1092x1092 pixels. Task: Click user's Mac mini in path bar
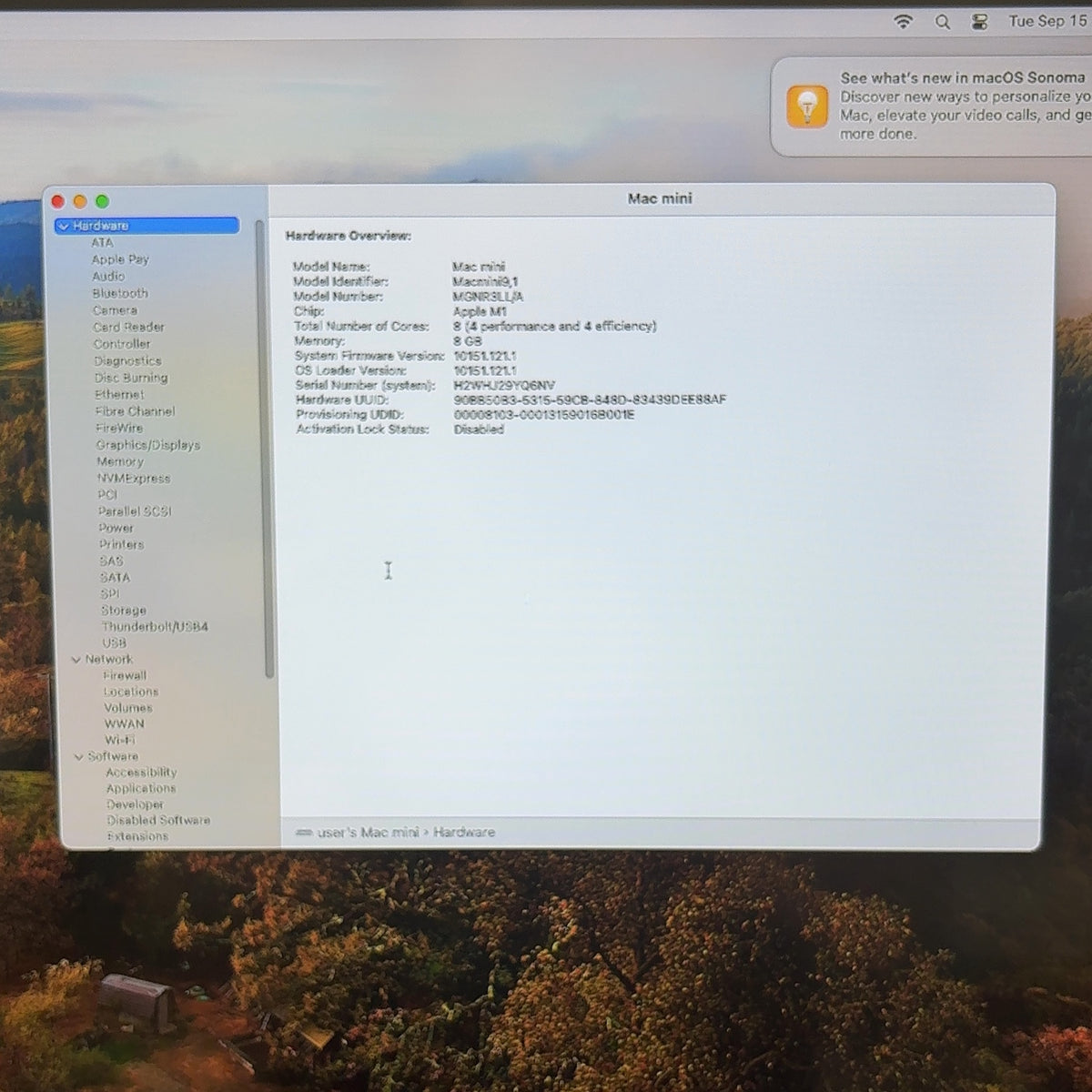(x=368, y=833)
